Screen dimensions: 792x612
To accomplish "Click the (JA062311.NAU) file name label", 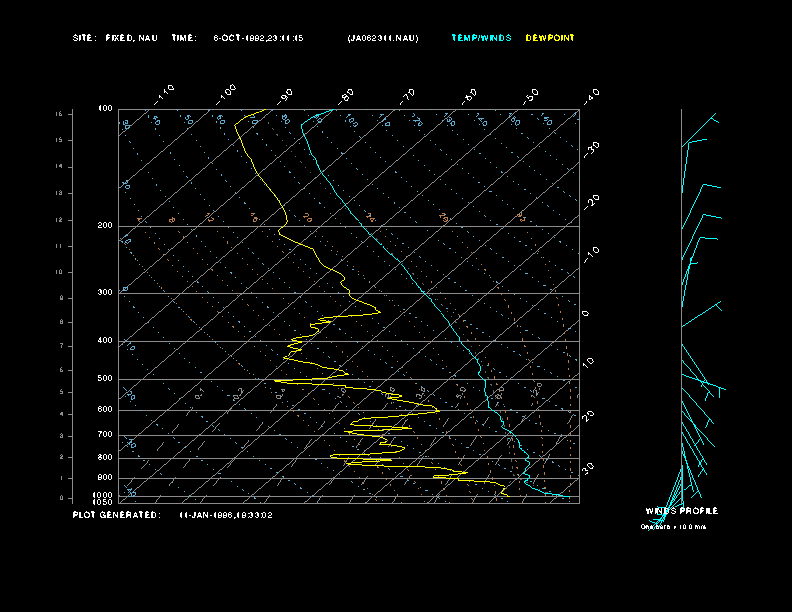I will 383,38.
